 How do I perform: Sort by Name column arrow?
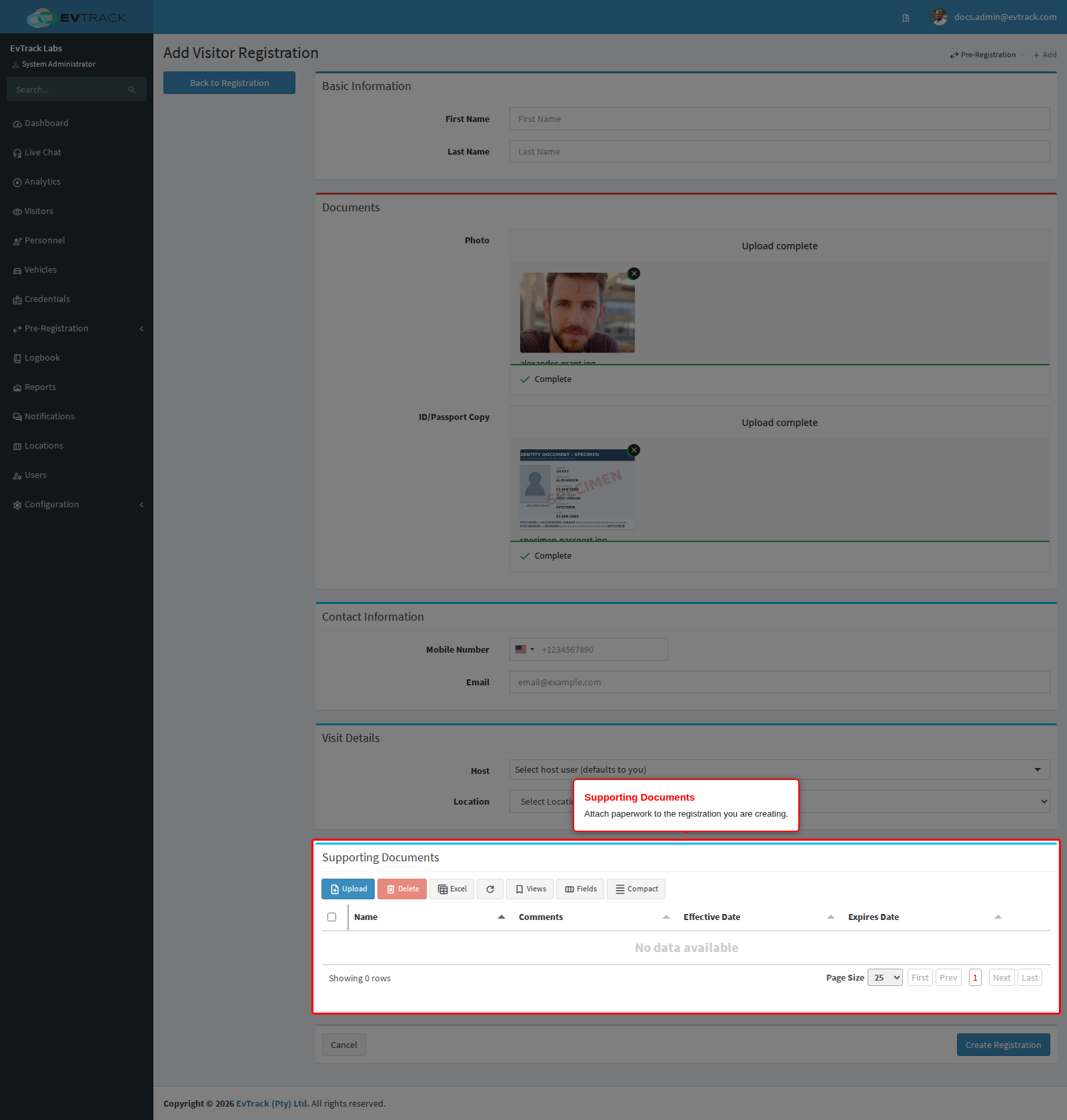[501, 917]
